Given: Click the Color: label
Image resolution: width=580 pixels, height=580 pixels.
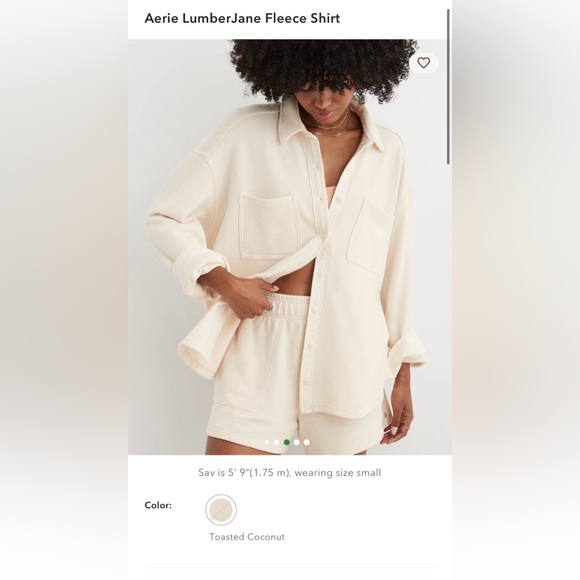Looking at the screenshot, I should (x=158, y=505).
